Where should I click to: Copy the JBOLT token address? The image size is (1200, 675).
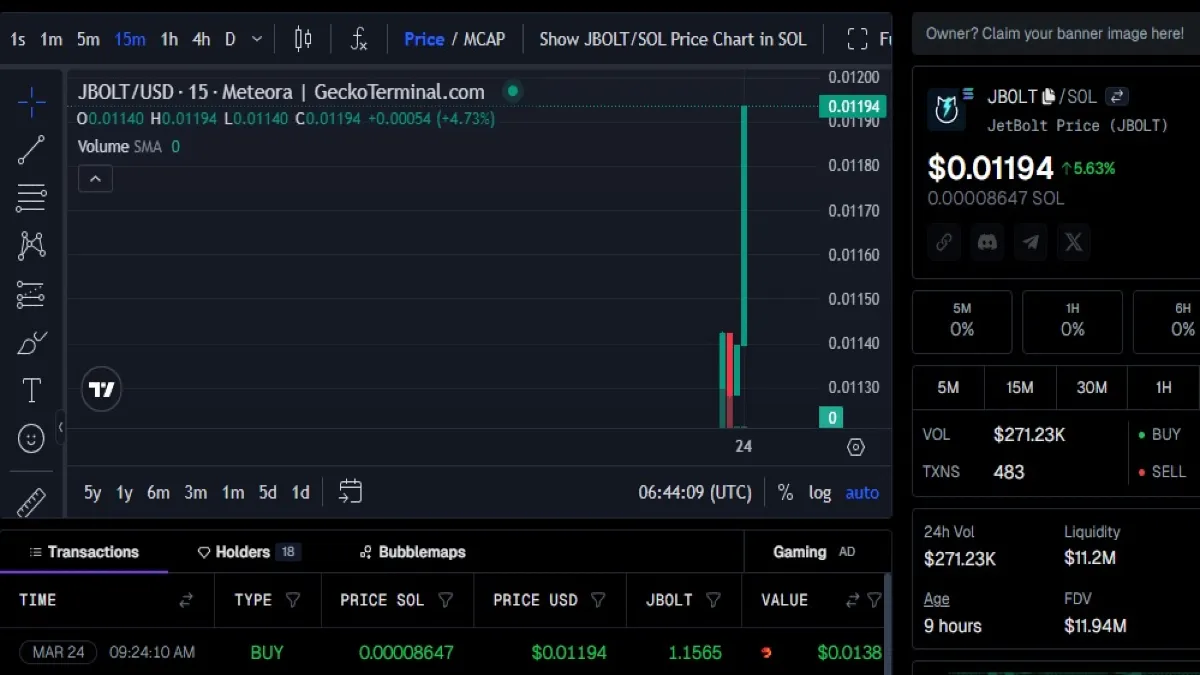1048,97
